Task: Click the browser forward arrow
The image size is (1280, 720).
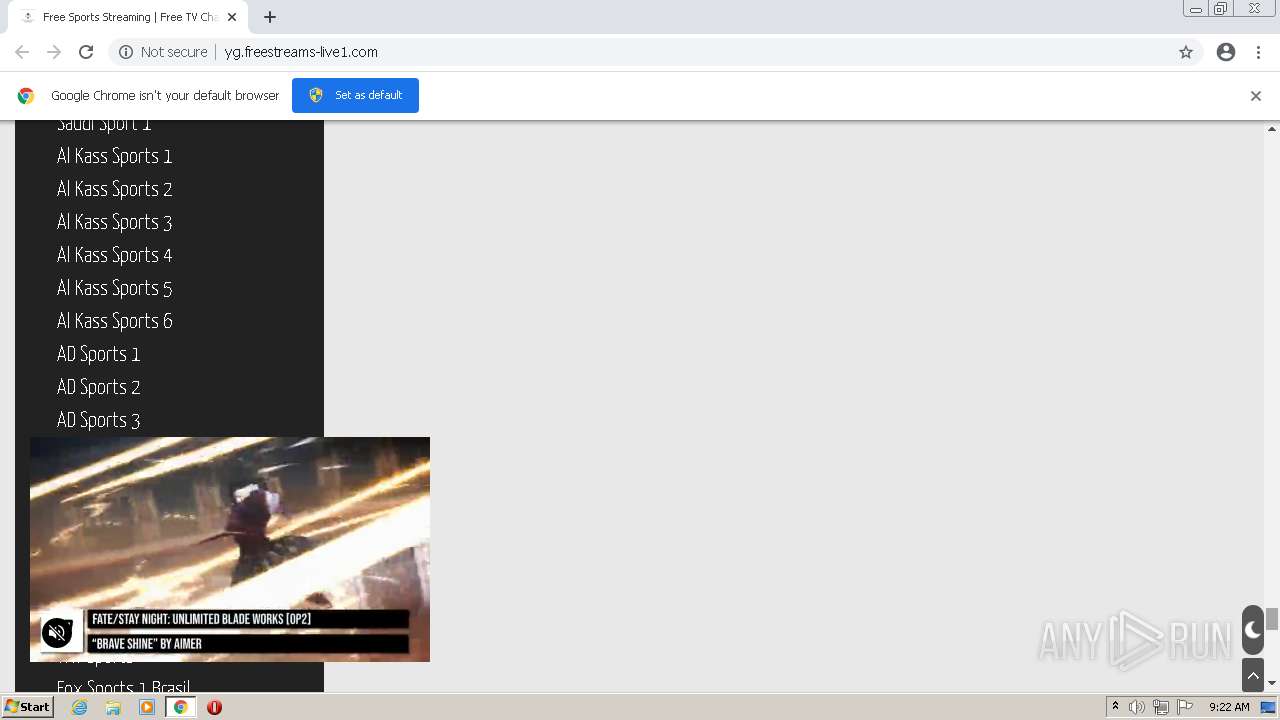Action: pos(54,52)
